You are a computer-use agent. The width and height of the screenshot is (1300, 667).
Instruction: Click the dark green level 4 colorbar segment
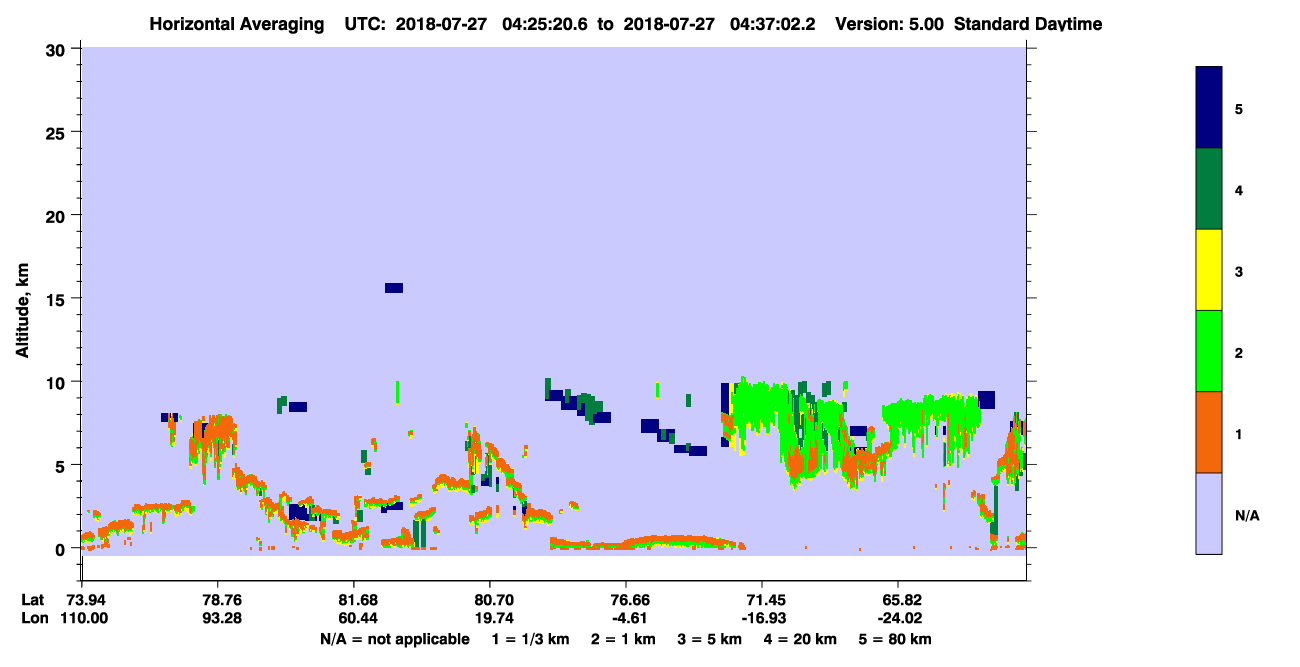[x=1209, y=189]
